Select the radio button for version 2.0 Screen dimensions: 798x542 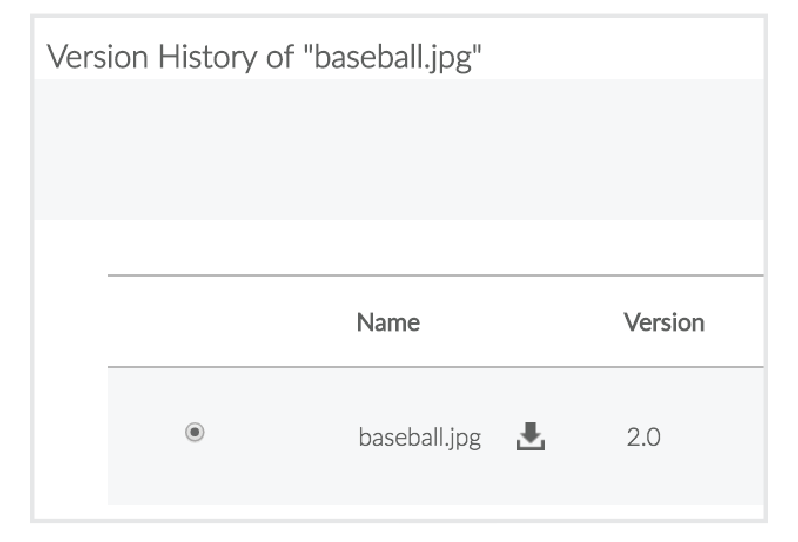[195, 432]
